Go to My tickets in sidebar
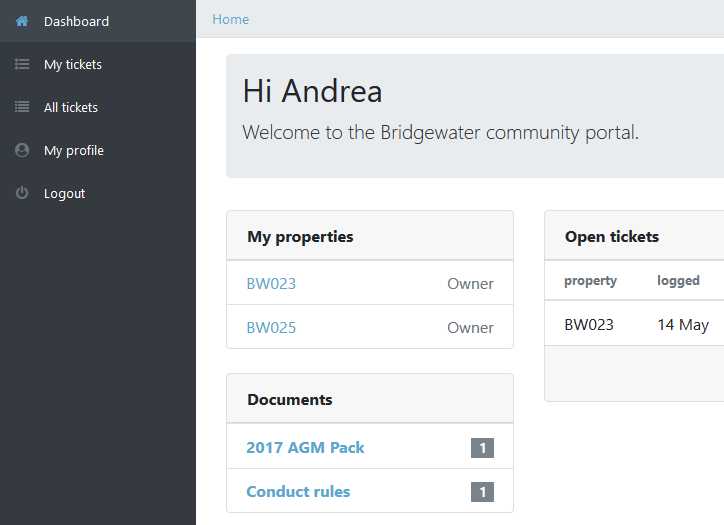Viewport: 724px width, 525px height. pos(73,64)
